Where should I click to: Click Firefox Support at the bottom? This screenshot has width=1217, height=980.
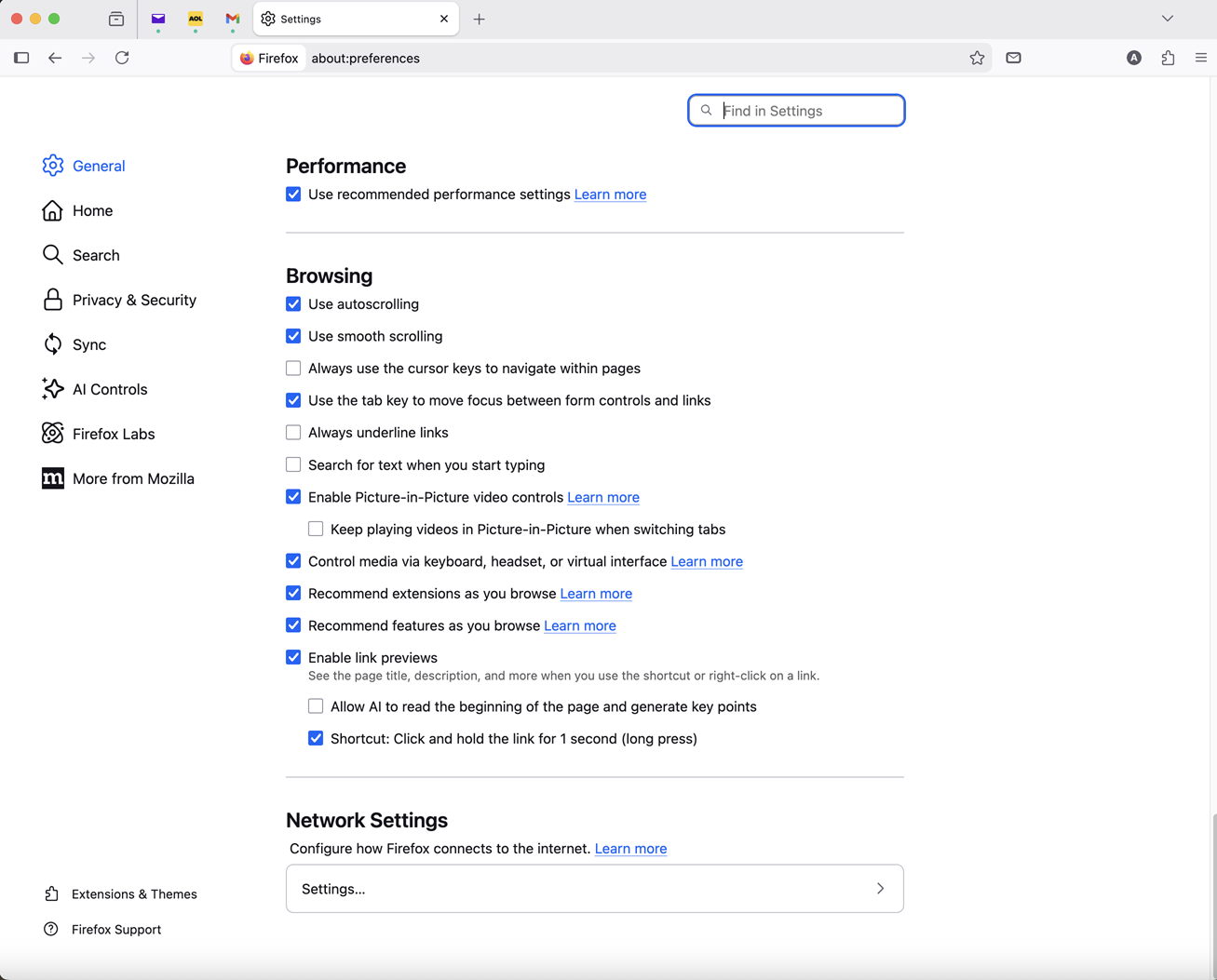coord(115,929)
